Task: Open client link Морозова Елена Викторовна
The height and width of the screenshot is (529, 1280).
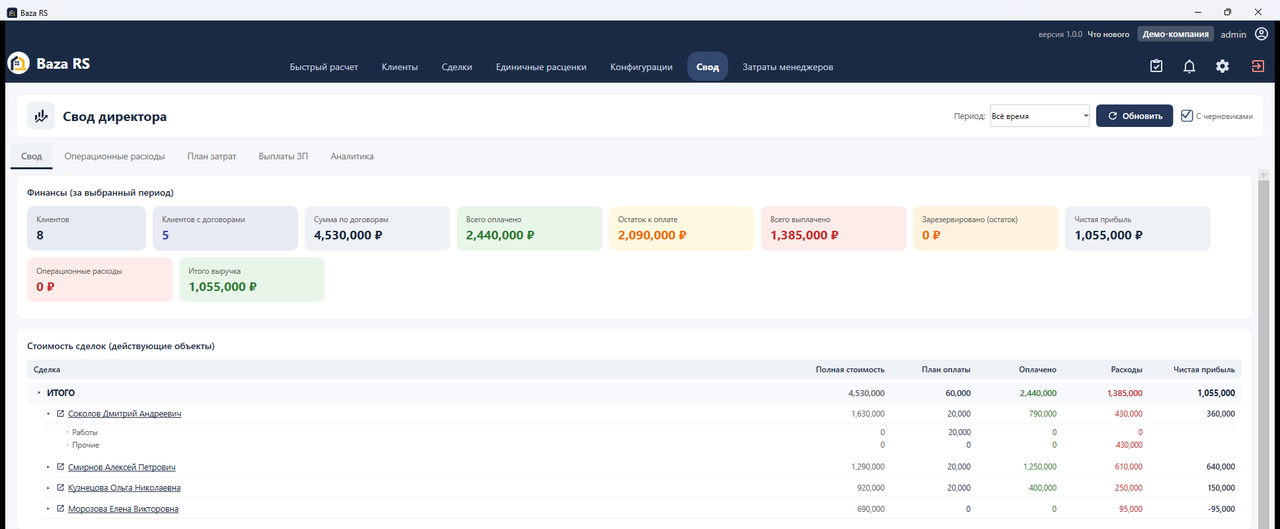Action: [x=124, y=509]
